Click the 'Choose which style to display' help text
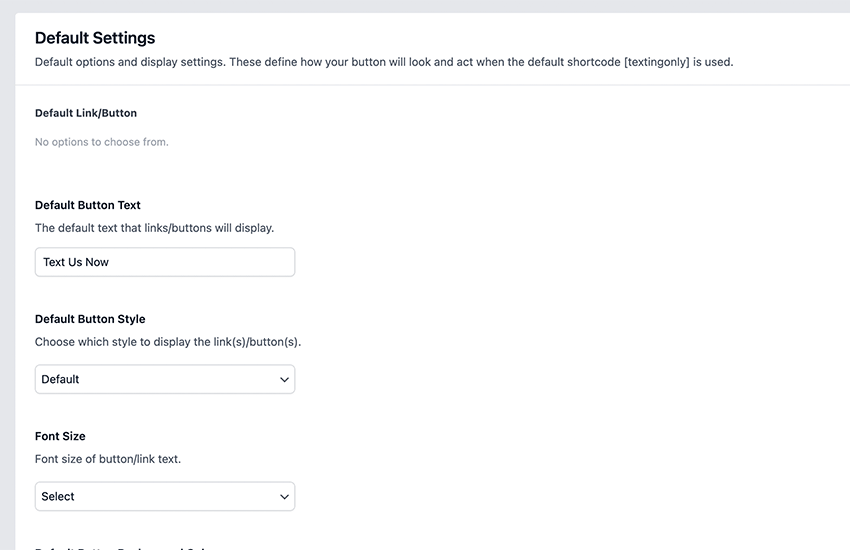Viewport: 850px width, 550px height. (x=168, y=342)
